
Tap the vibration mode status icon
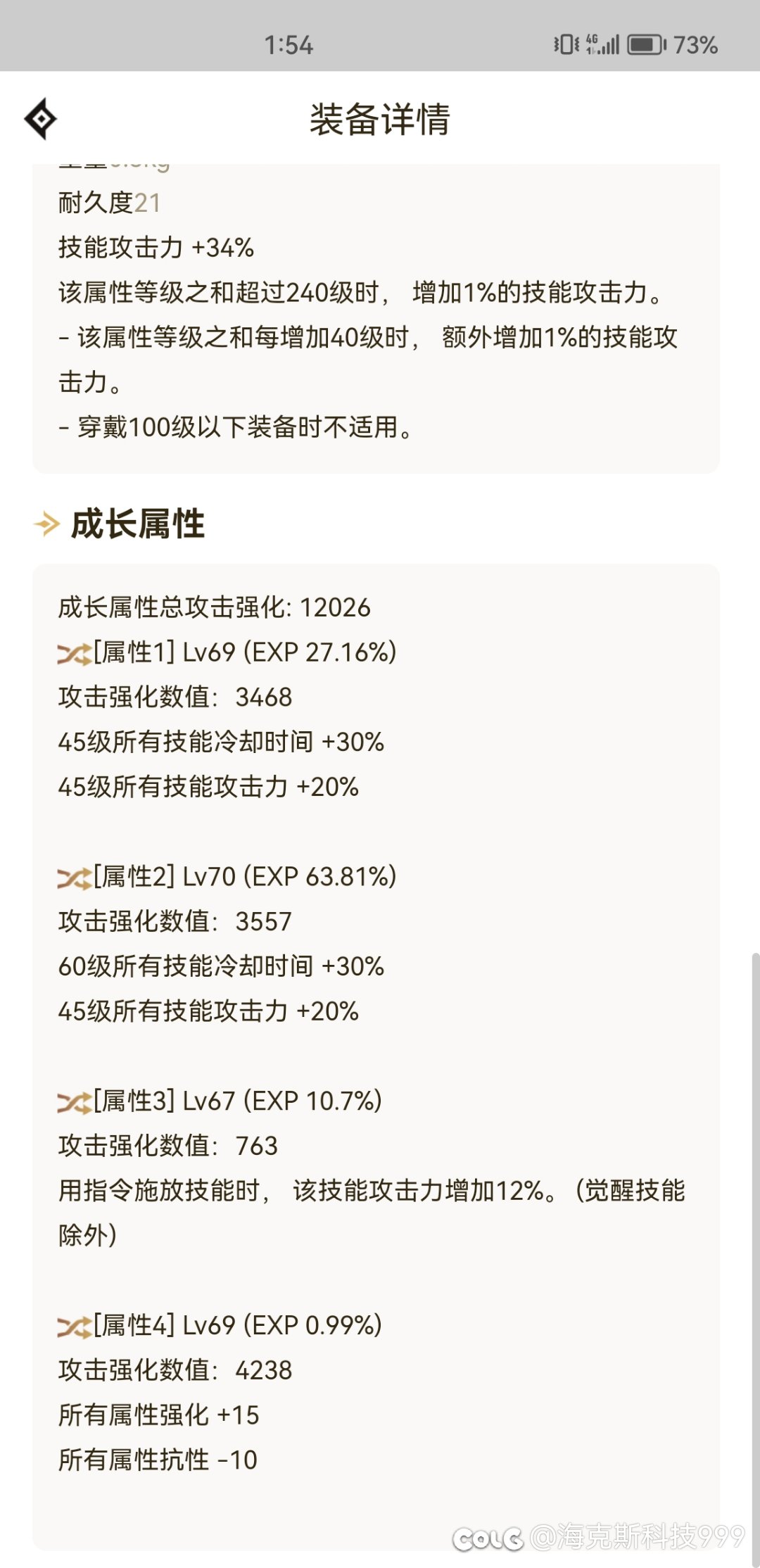[x=566, y=45]
